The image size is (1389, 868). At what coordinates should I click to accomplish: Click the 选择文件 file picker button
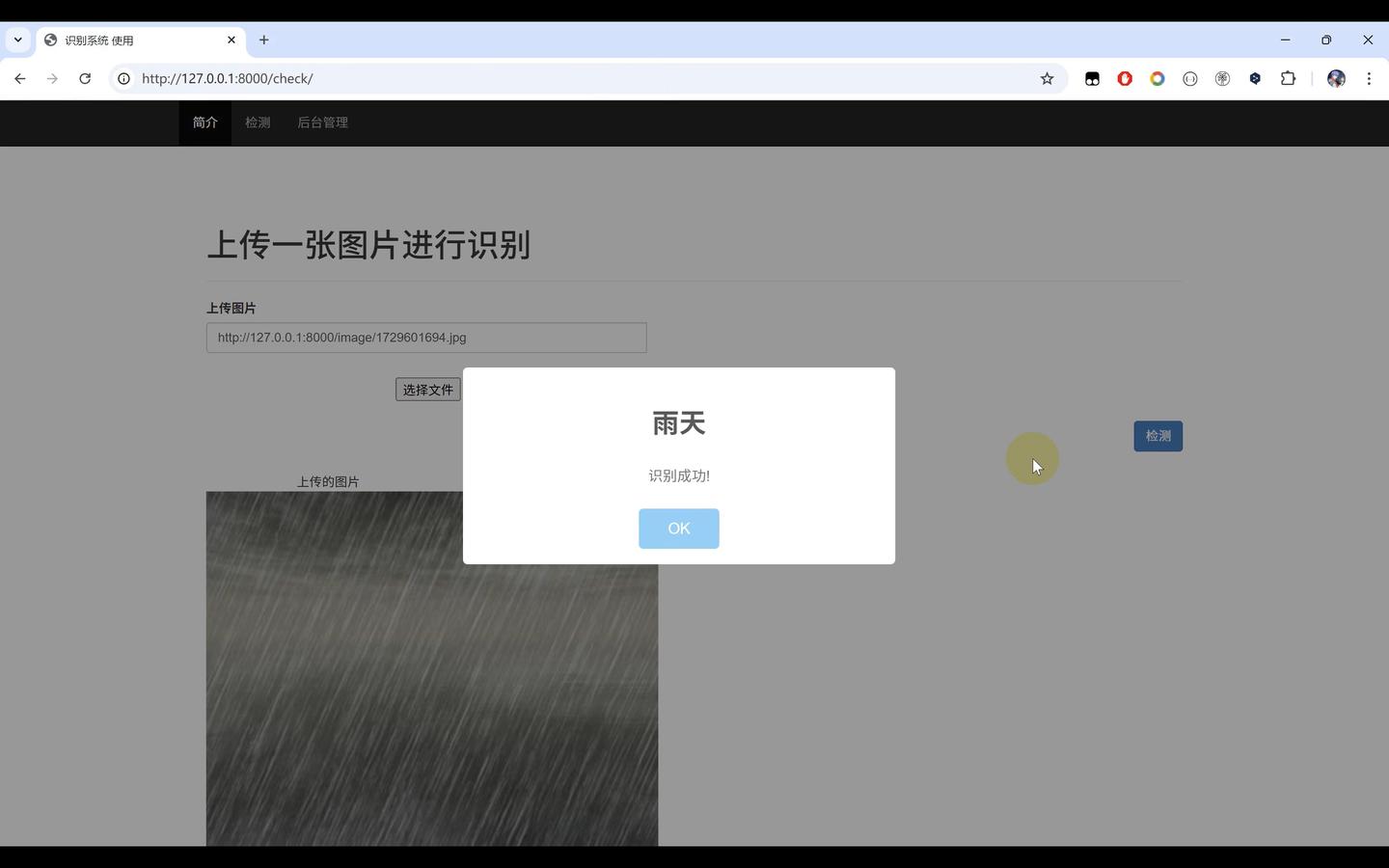pyautogui.click(x=427, y=389)
